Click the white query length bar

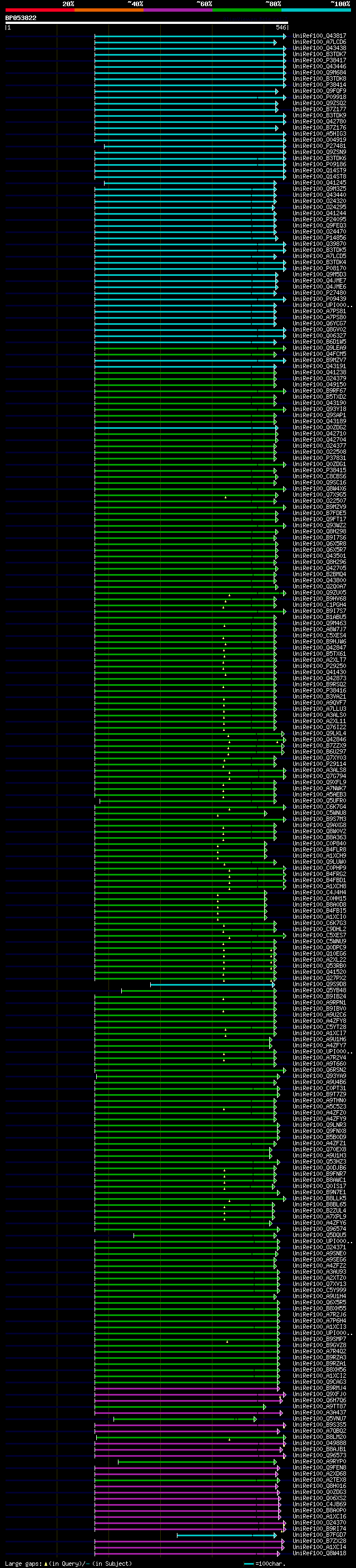tap(147, 23)
